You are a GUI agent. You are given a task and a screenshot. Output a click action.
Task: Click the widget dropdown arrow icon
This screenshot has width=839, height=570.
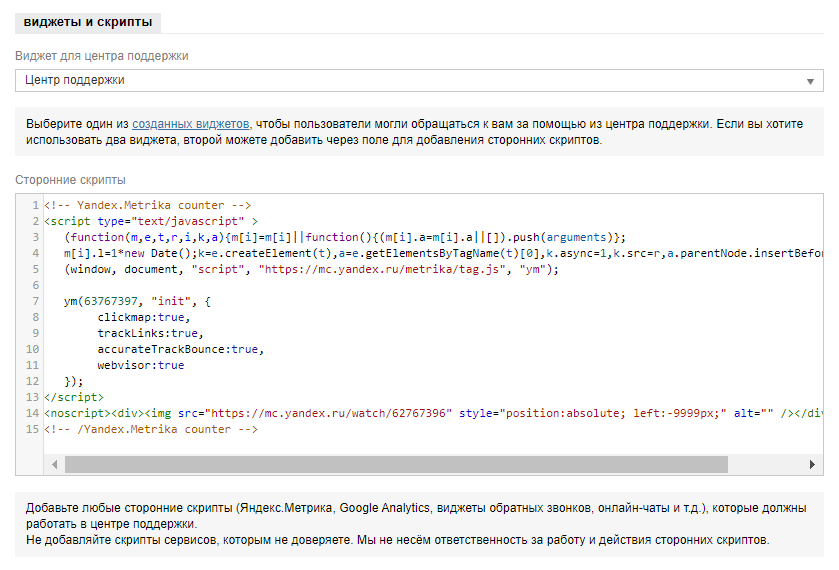pos(810,81)
